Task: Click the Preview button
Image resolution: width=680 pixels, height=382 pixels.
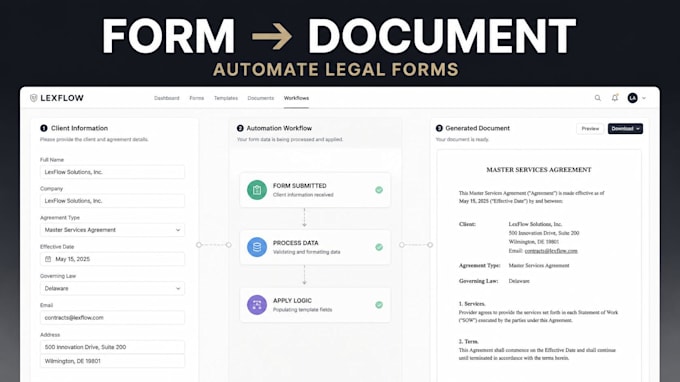Action: 590,128
